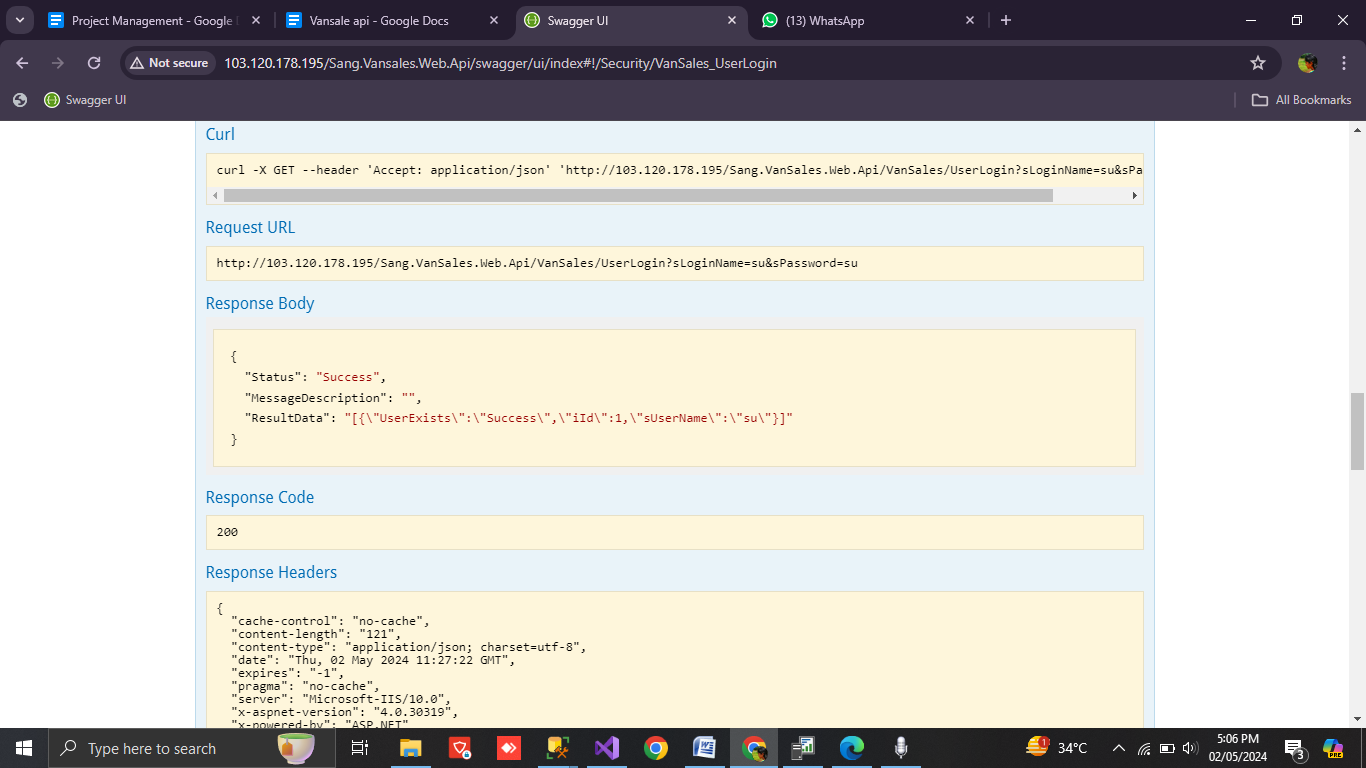Screen dimensions: 1366x768
Task: Click the Curl box right scroll arrow
Action: pos(1135,196)
